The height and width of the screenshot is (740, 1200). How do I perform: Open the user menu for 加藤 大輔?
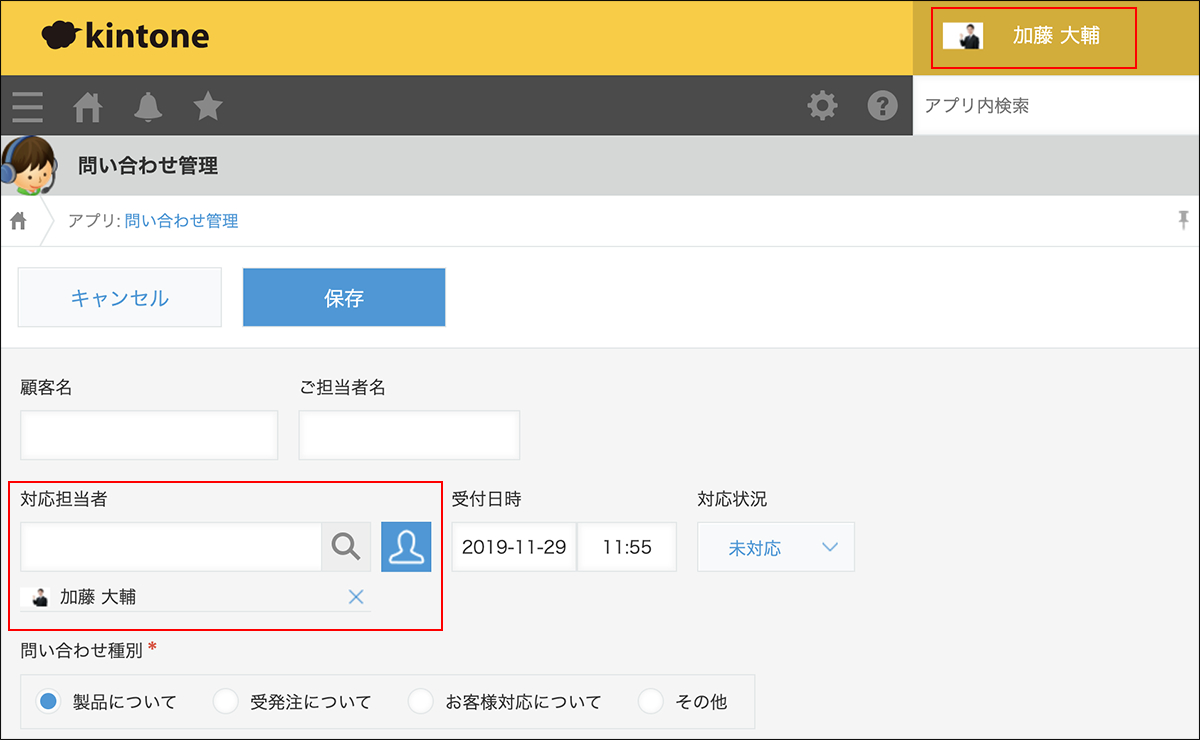1033,36
